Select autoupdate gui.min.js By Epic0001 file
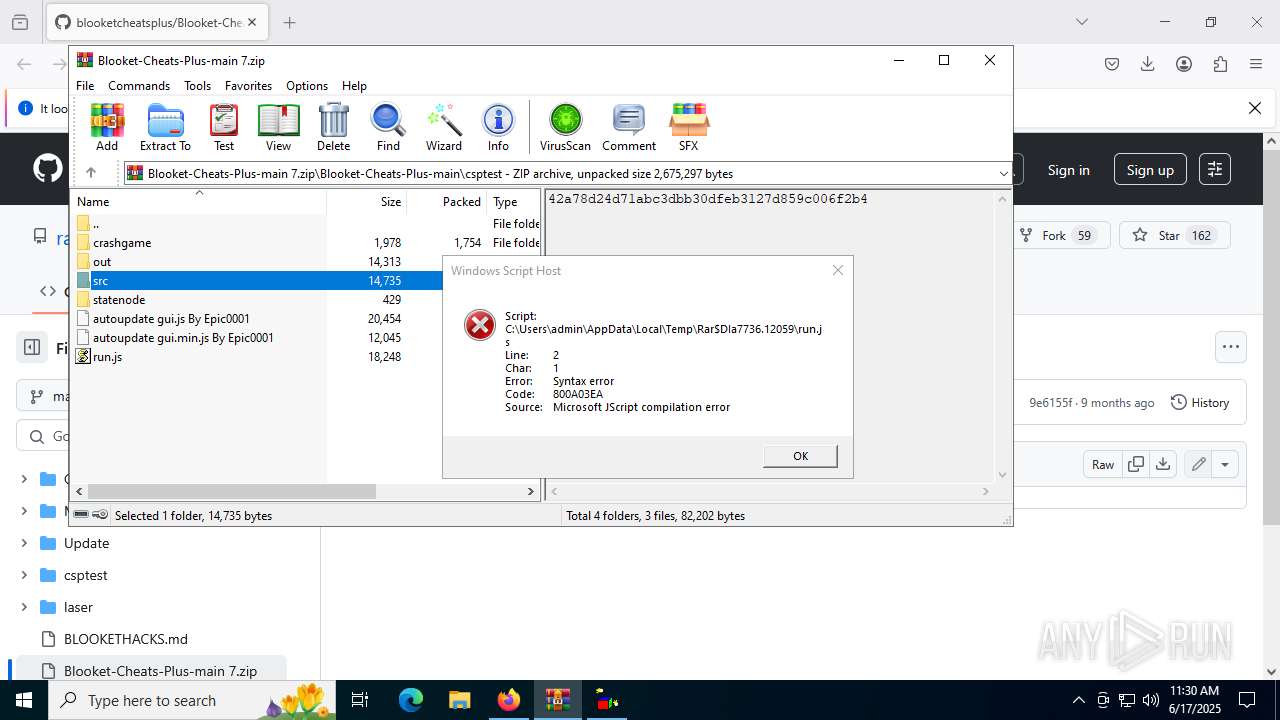 (x=257, y=338)
